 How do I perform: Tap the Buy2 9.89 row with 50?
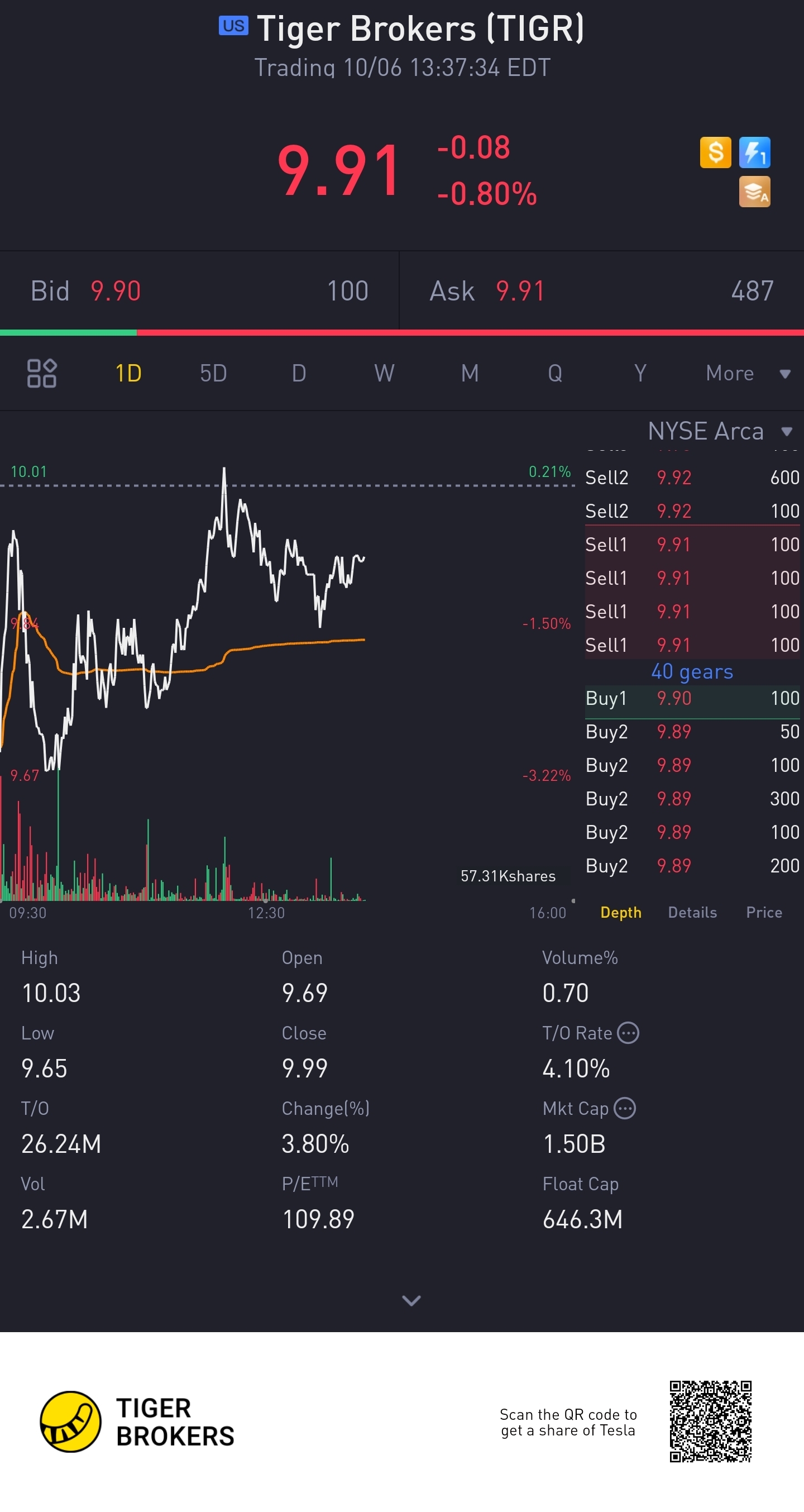692,732
